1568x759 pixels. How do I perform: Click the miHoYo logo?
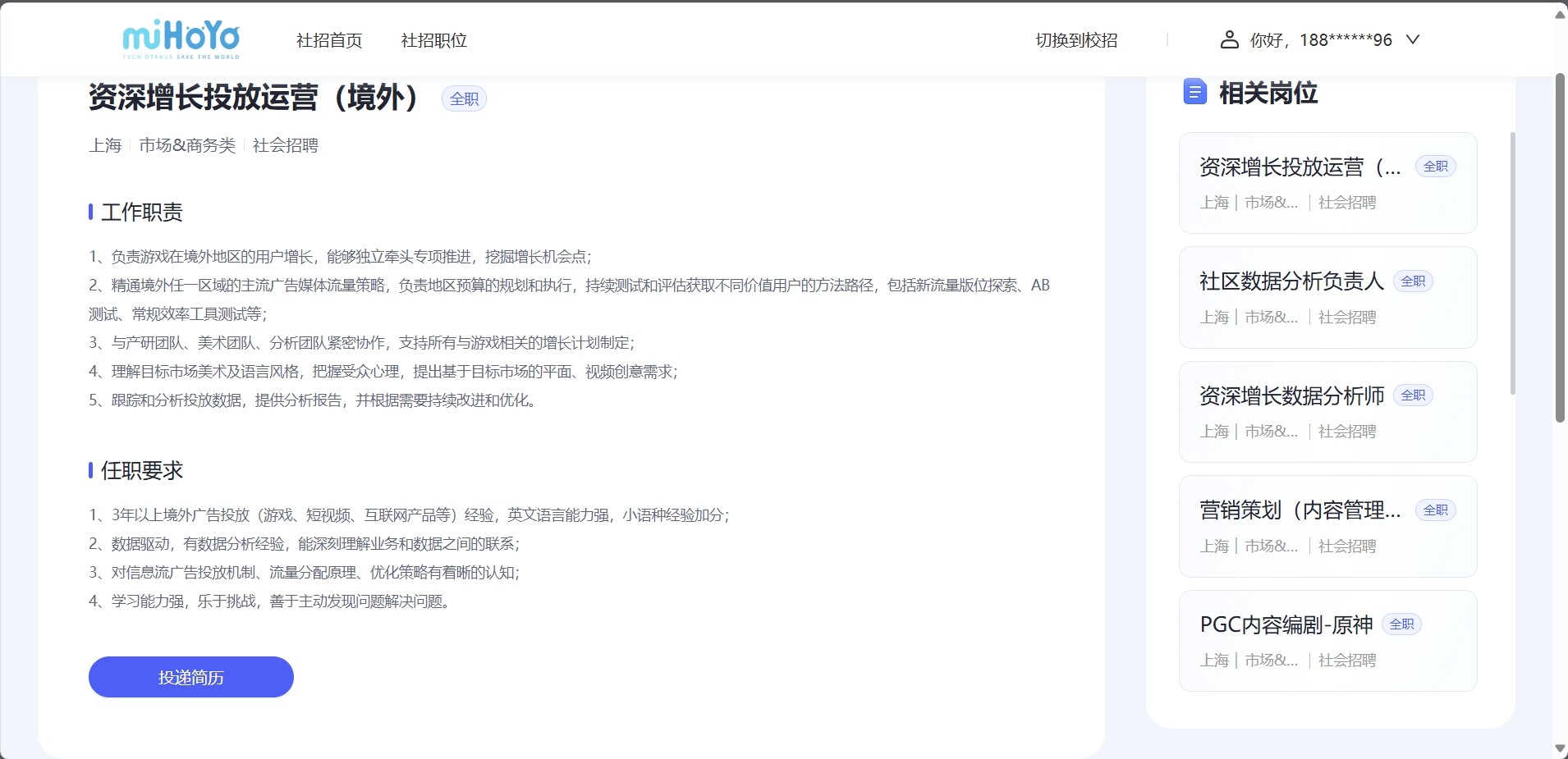[181, 39]
